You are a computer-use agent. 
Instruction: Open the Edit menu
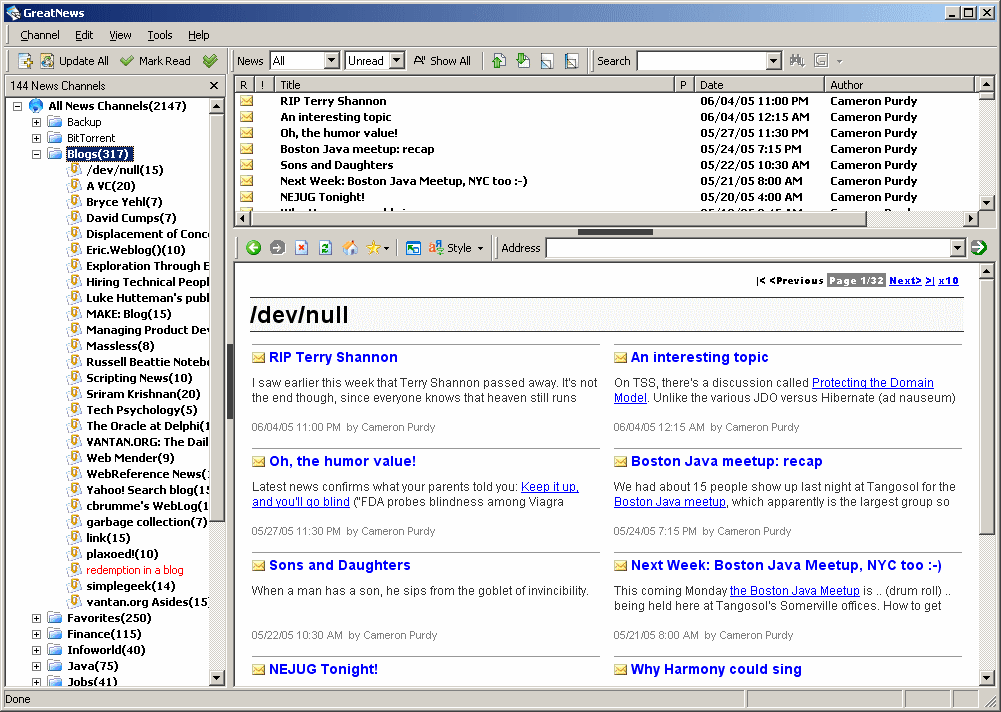click(x=84, y=35)
